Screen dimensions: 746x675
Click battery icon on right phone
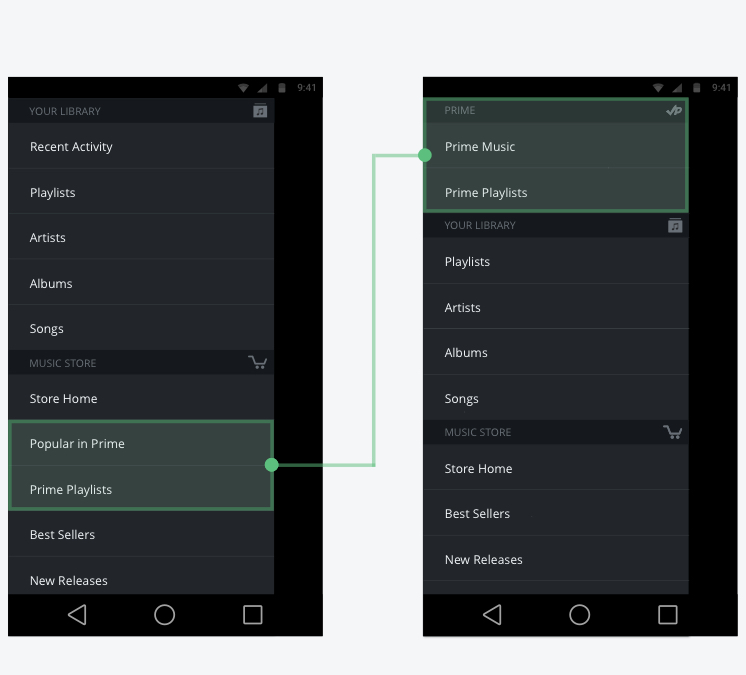pyautogui.click(x=697, y=88)
